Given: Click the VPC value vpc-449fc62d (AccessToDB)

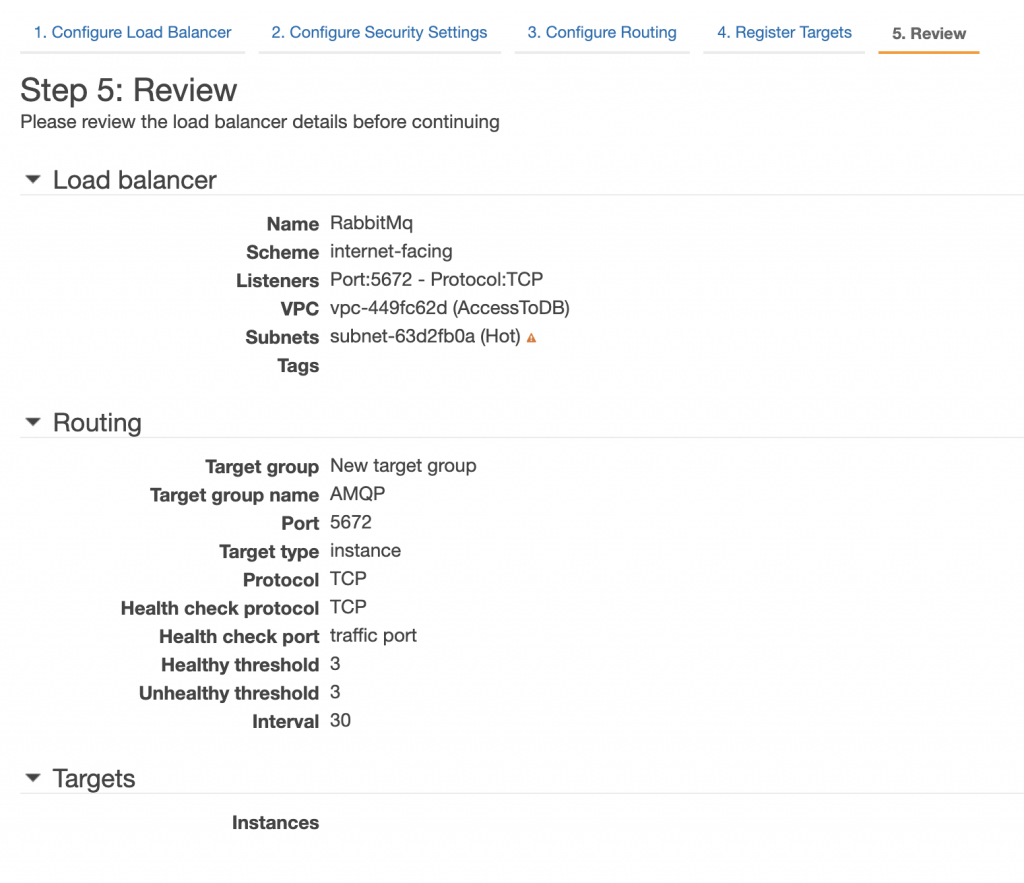Looking at the screenshot, I should (450, 308).
